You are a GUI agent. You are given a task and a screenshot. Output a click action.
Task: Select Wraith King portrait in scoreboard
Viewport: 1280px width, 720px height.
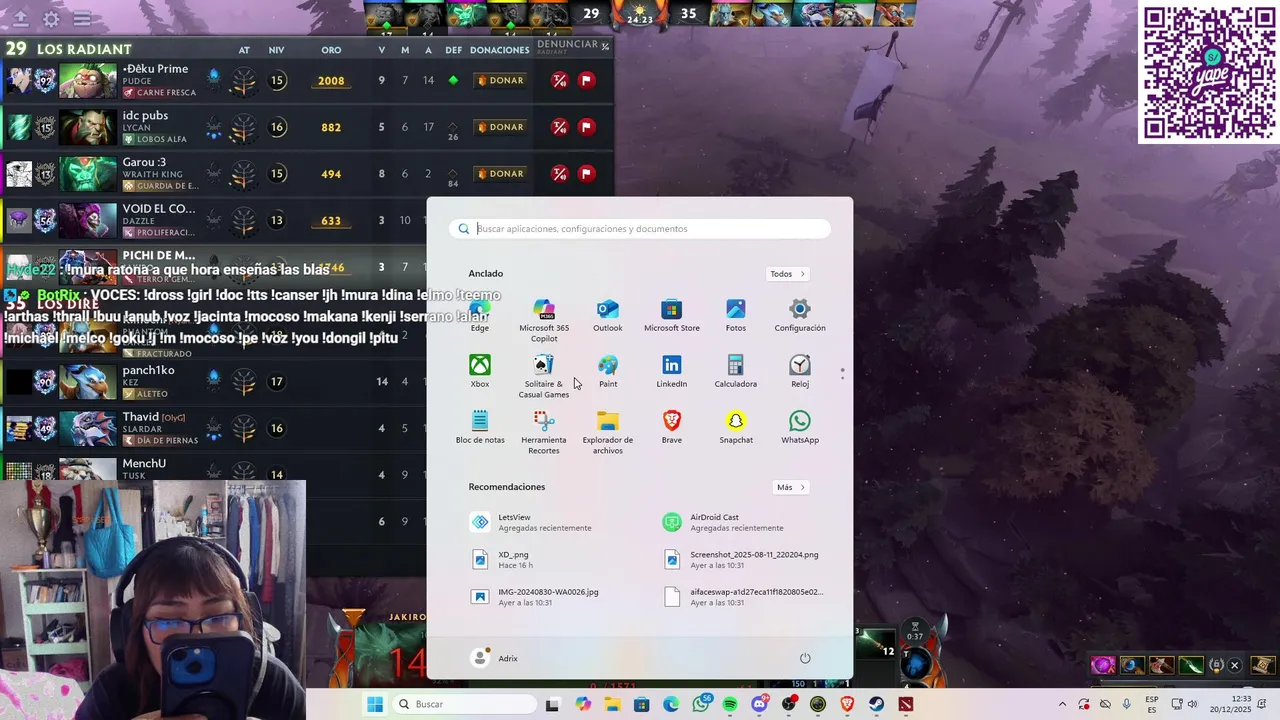[88, 173]
